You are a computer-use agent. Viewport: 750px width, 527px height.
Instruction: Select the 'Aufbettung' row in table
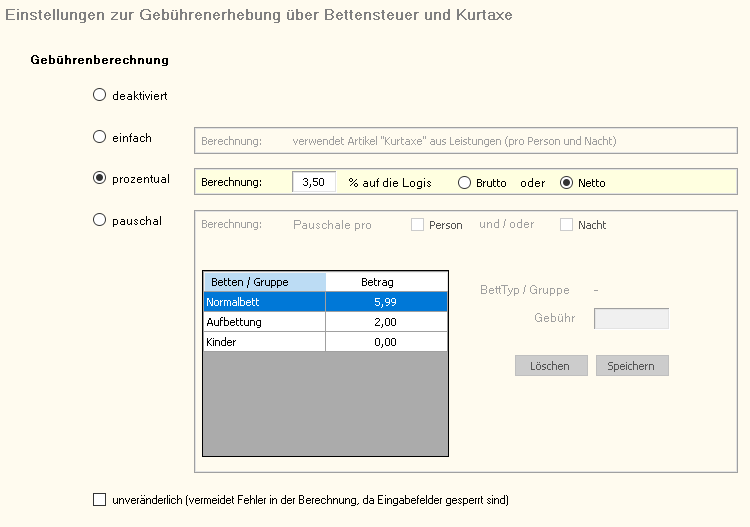click(x=264, y=321)
